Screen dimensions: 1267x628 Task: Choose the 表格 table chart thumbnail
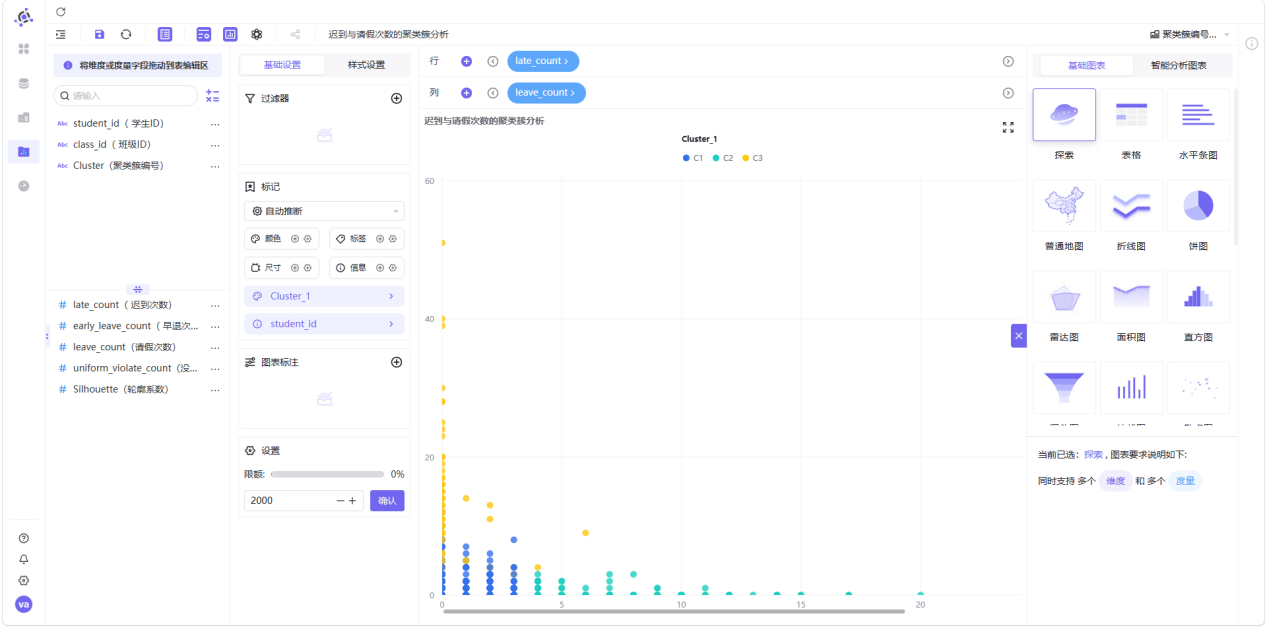1131,115
